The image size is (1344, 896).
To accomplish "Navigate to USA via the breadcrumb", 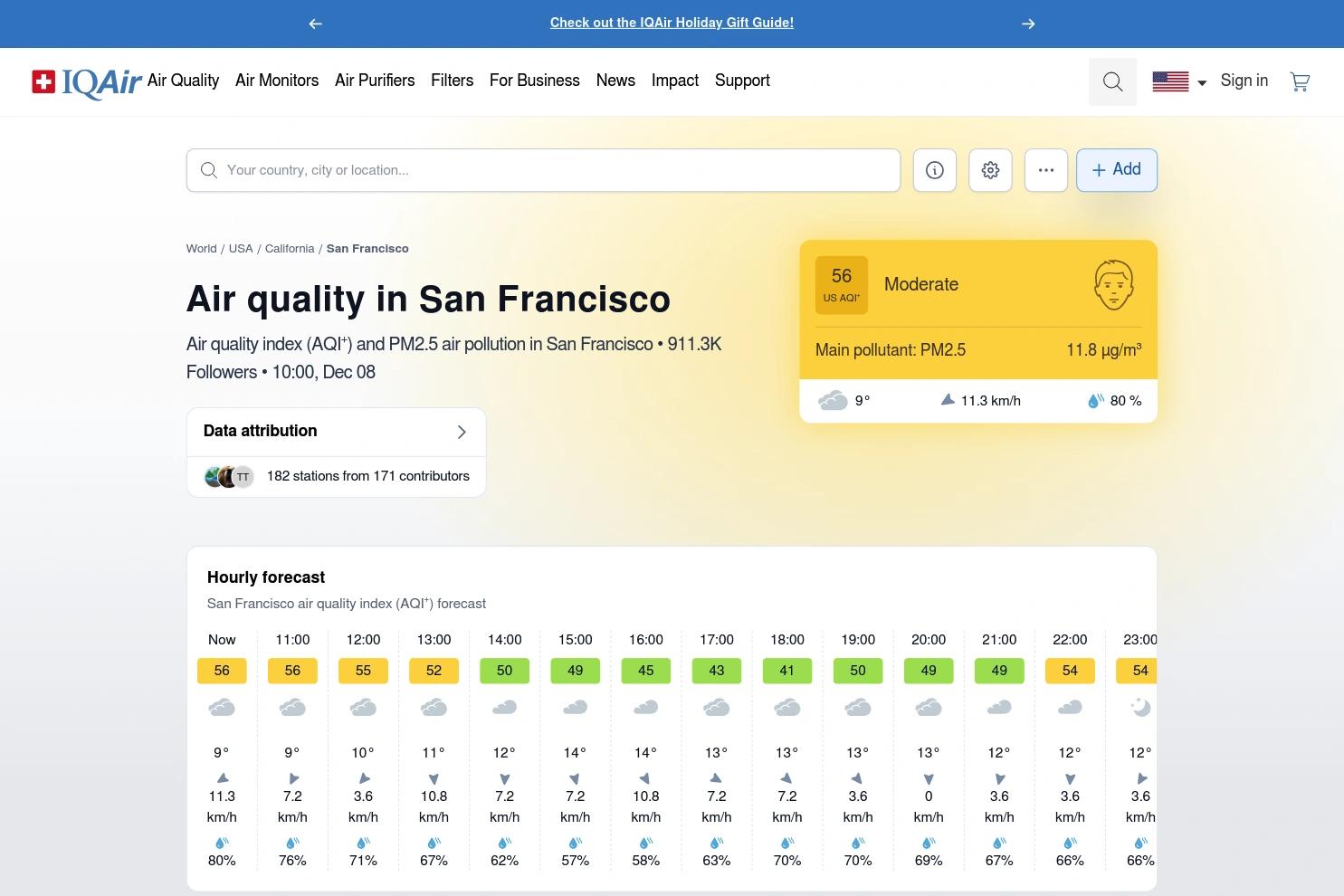I will coord(241,248).
